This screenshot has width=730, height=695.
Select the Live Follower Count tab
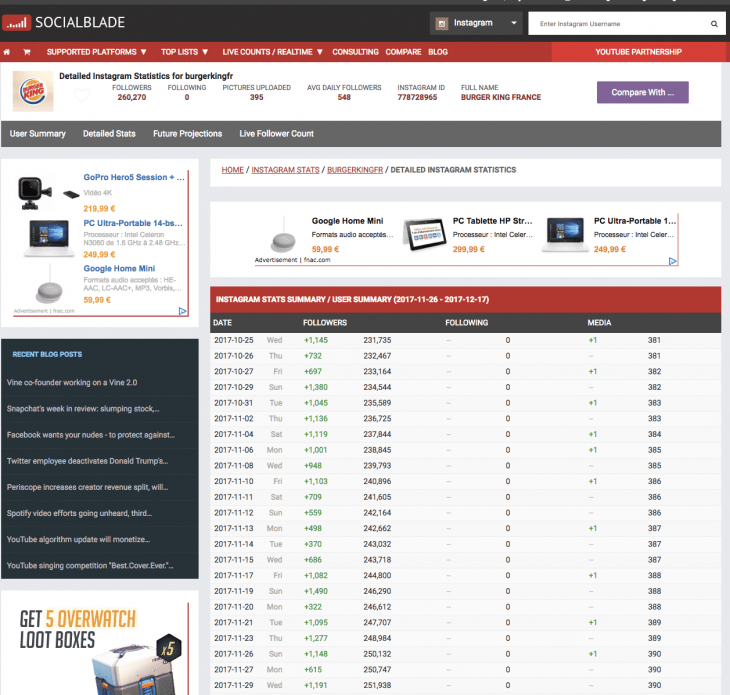[276, 133]
